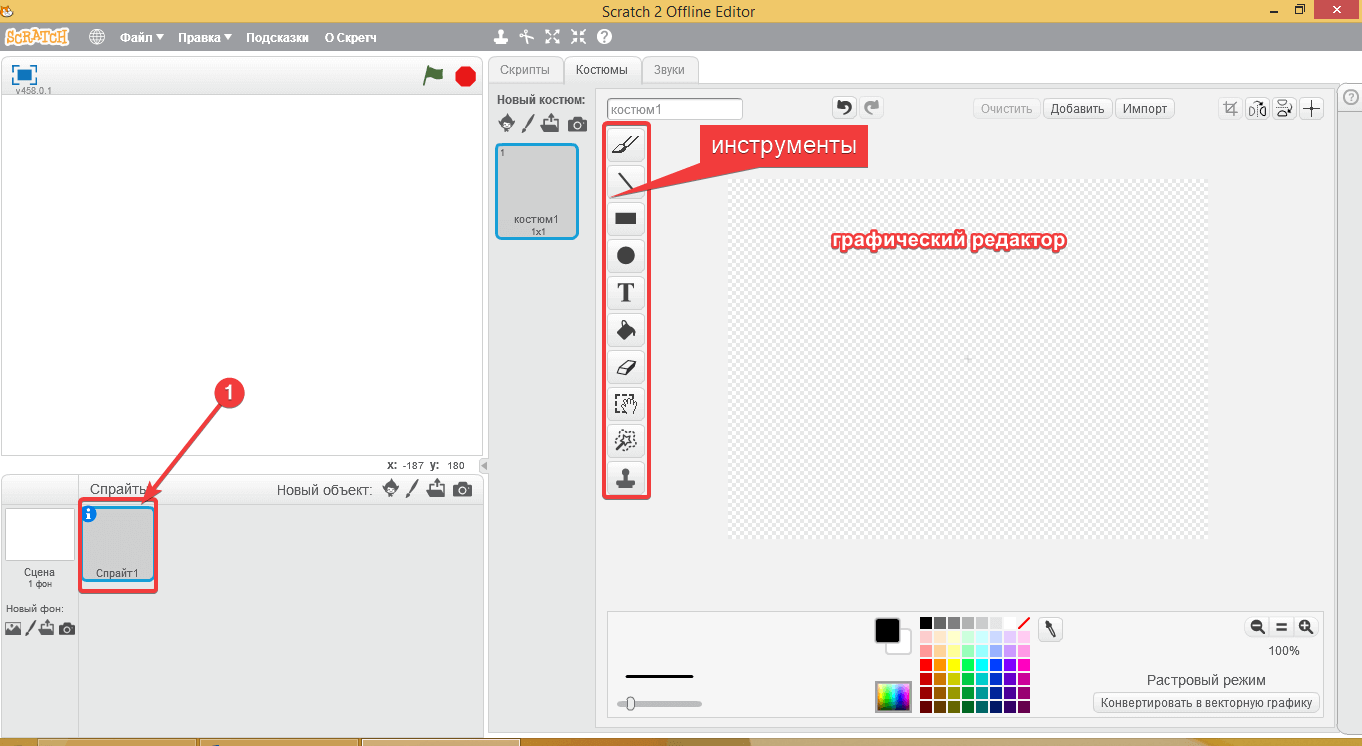Open Спрайт1 info button
The width and height of the screenshot is (1362, 746).
89,514
